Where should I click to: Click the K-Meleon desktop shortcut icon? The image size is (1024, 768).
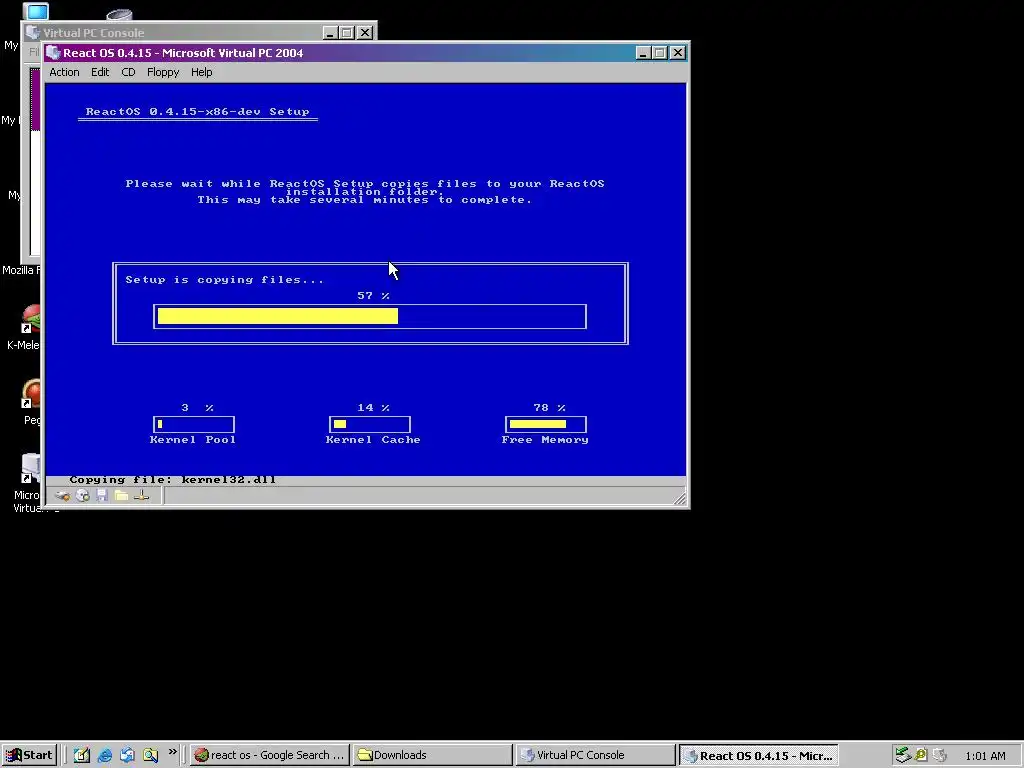tap(31, 319)
